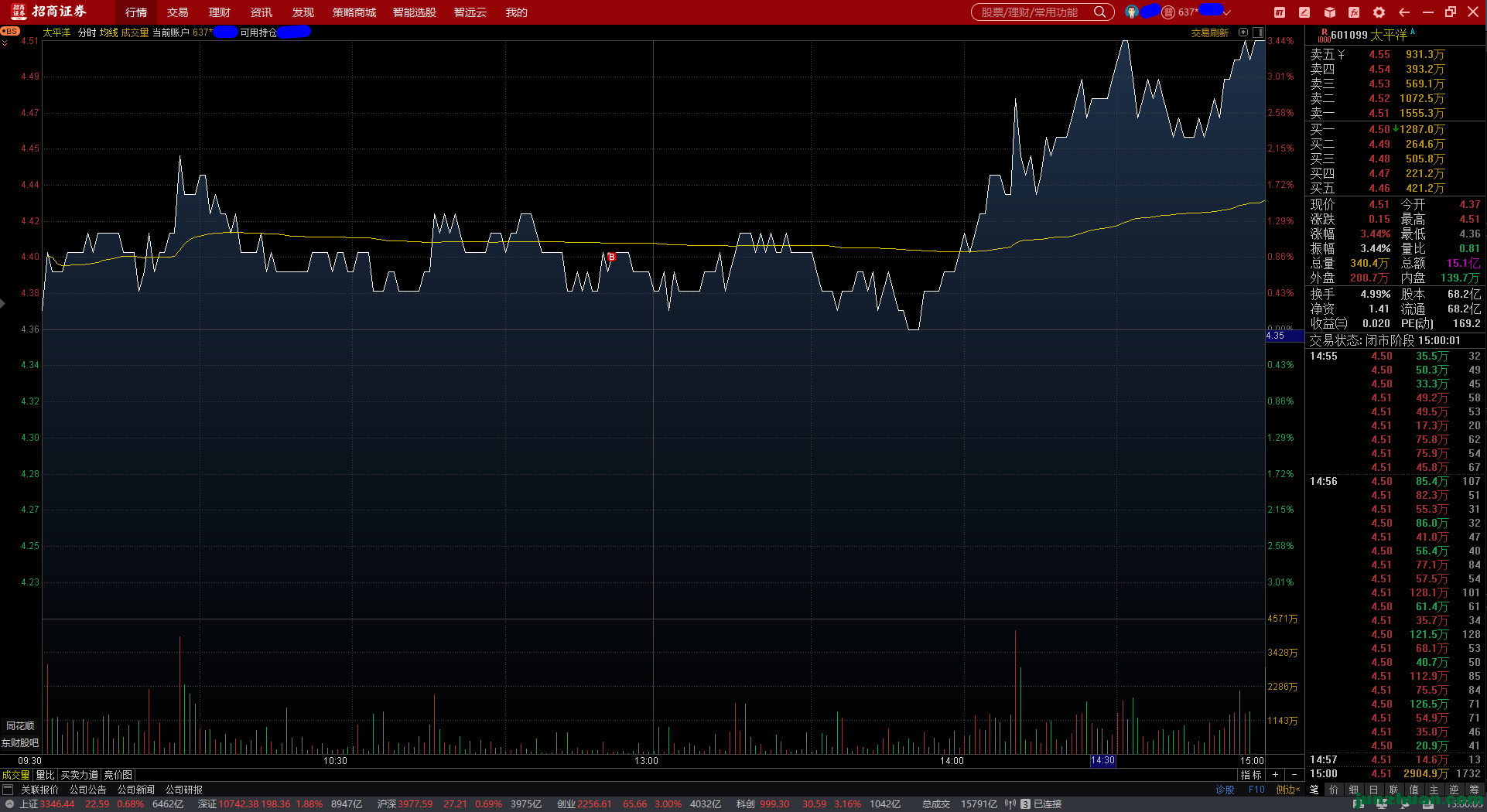
Task: Open the fx formula icon
Action: coord(1354,12)
